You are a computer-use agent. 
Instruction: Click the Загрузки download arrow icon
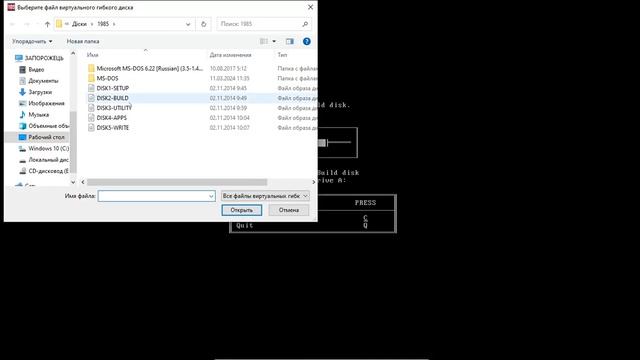click(22, 92)
